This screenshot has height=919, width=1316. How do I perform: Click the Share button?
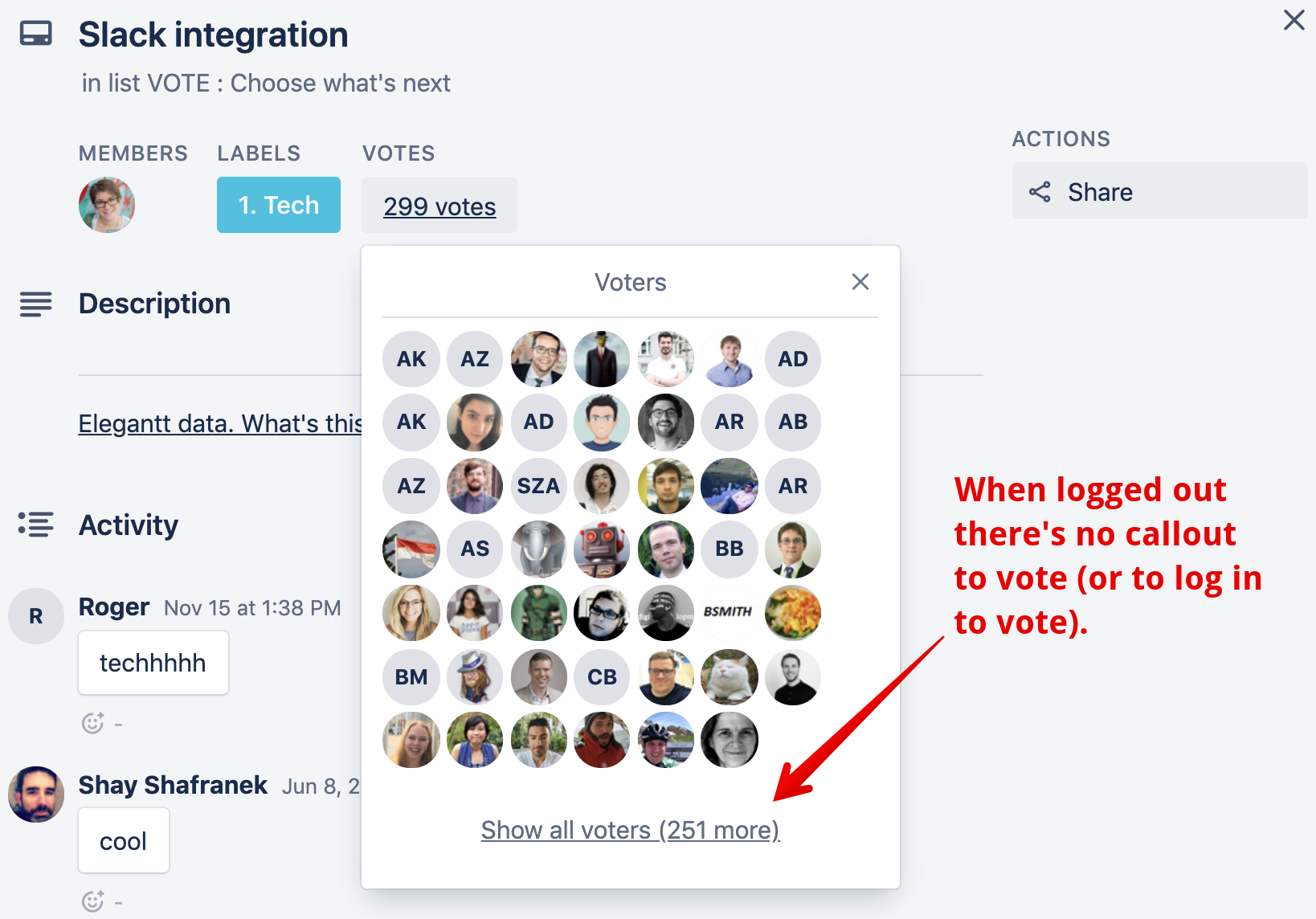(x=1159, y=191)
